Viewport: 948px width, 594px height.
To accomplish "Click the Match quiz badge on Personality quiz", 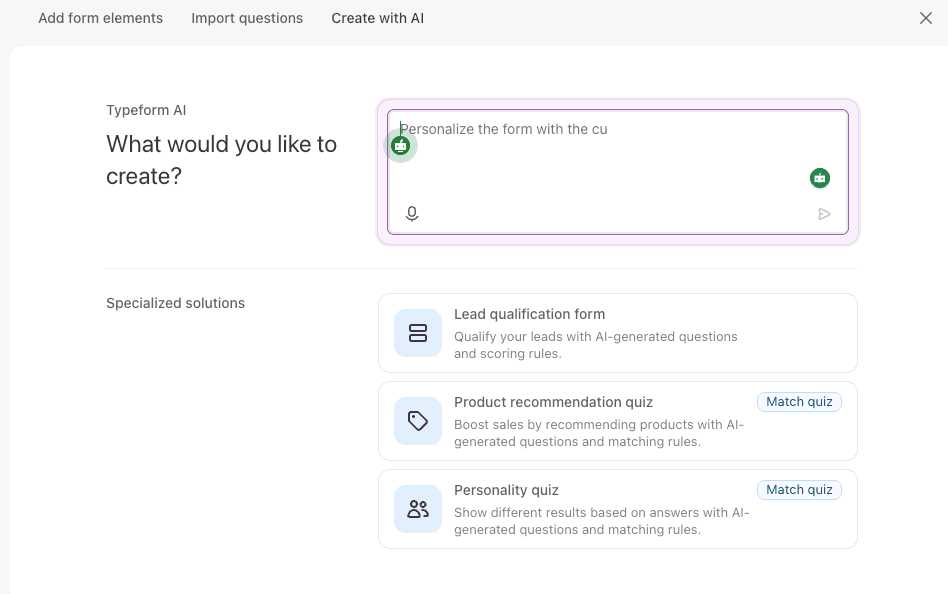I will pyautogui.click(x=799, y=489).
